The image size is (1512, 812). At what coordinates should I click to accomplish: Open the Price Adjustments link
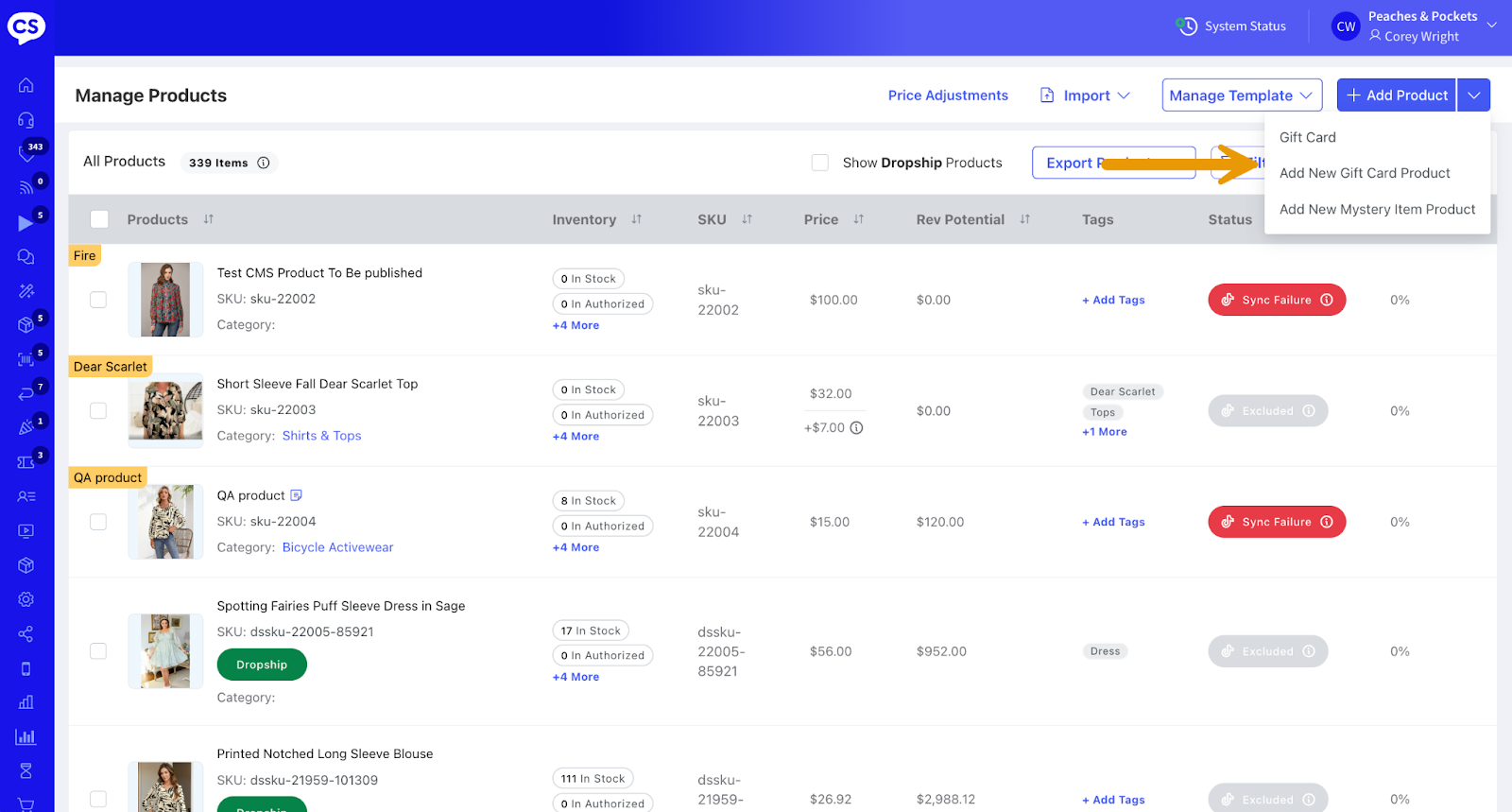pyautogui.click(x=948, y=95)
